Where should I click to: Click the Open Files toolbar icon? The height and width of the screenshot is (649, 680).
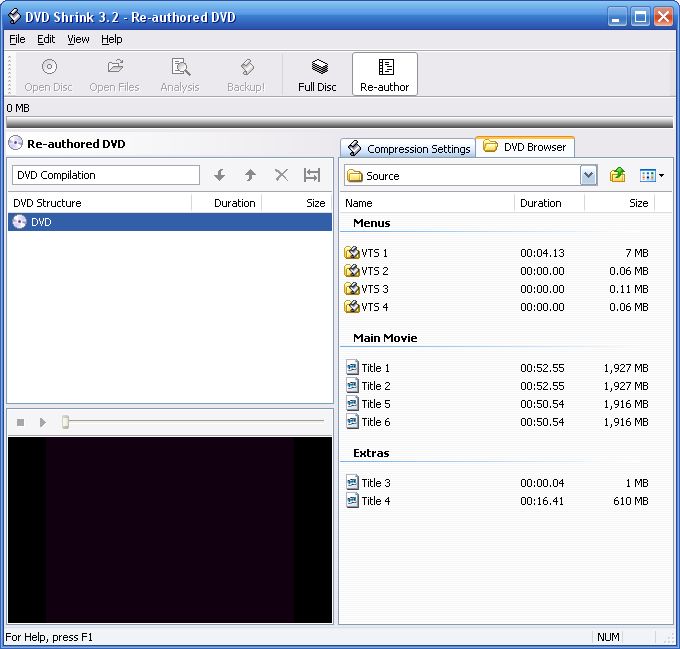pyautogui.click(x=114, y=74)
